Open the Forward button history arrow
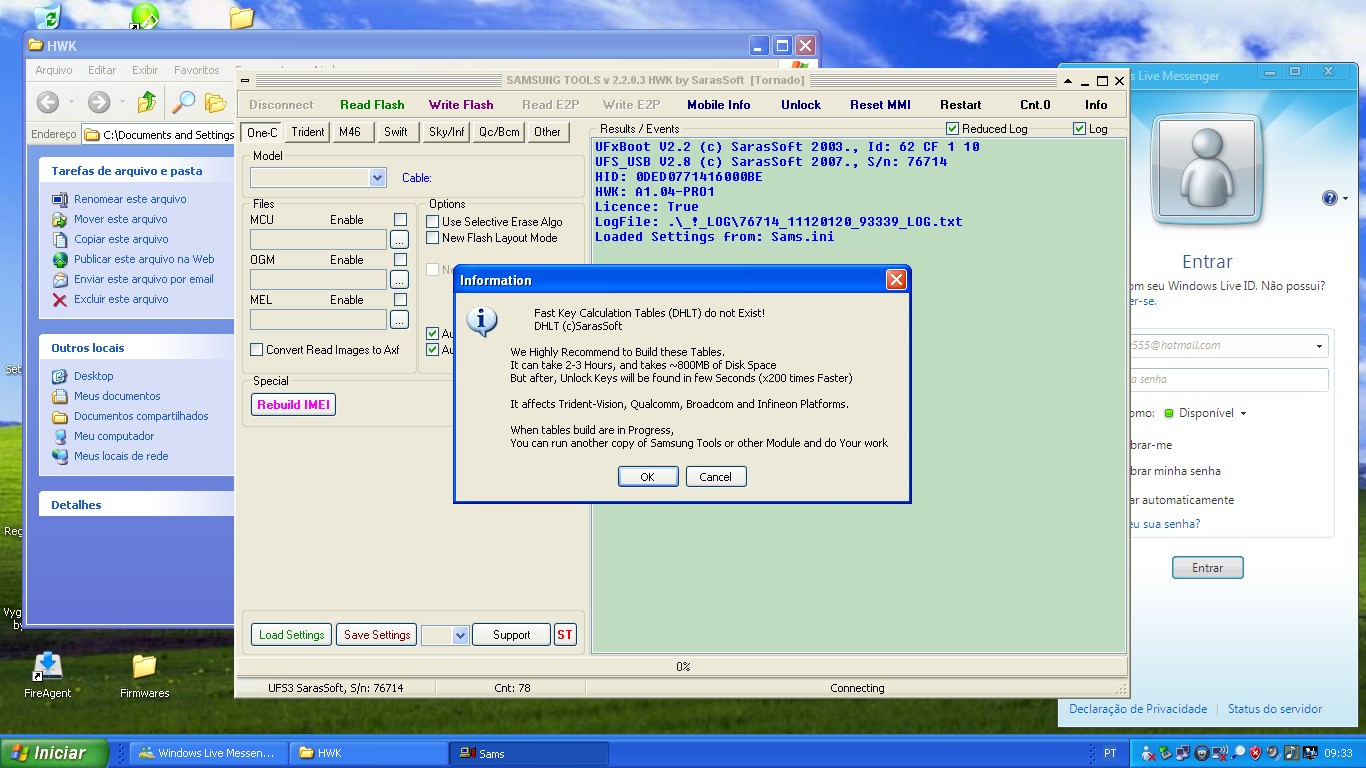This screenshot has width=1366, height=768. coord(122,102)
